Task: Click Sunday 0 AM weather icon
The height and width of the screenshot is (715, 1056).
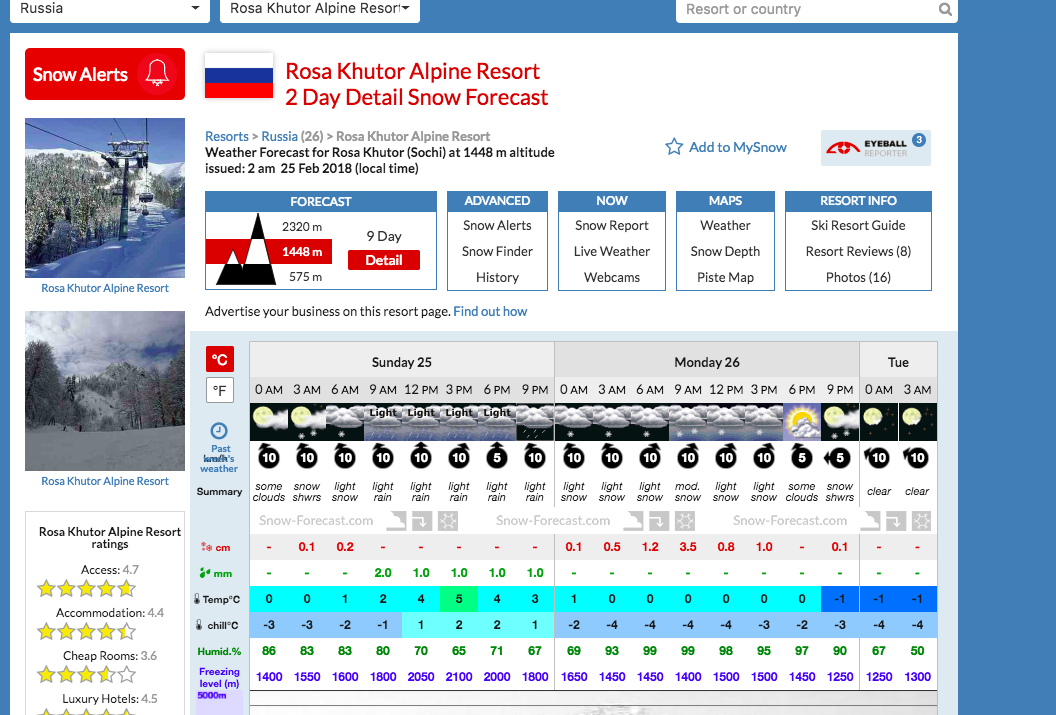Action: click(x=269, y=422)
